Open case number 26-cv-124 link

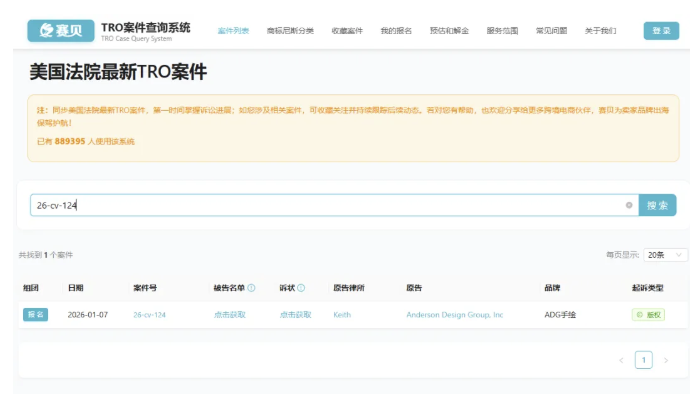click(x=149, y=314)
